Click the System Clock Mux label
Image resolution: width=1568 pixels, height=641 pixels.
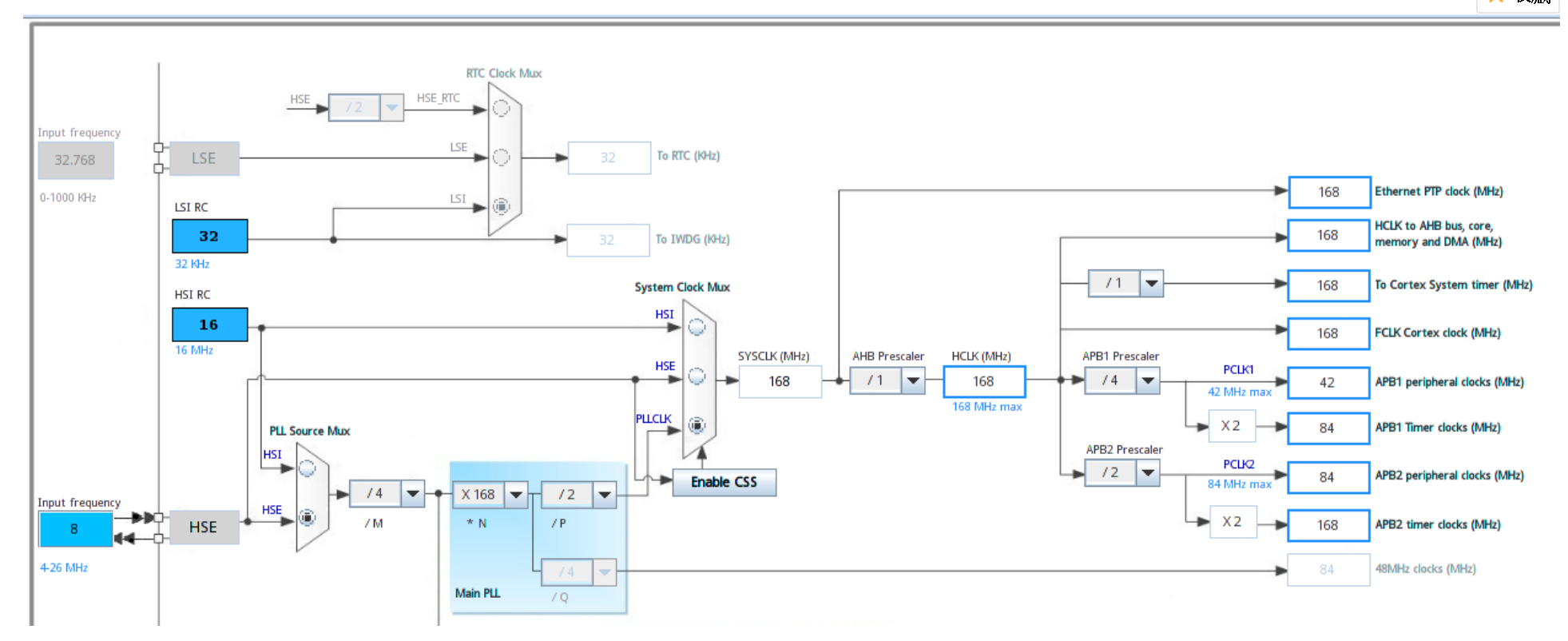click(682, 287)
